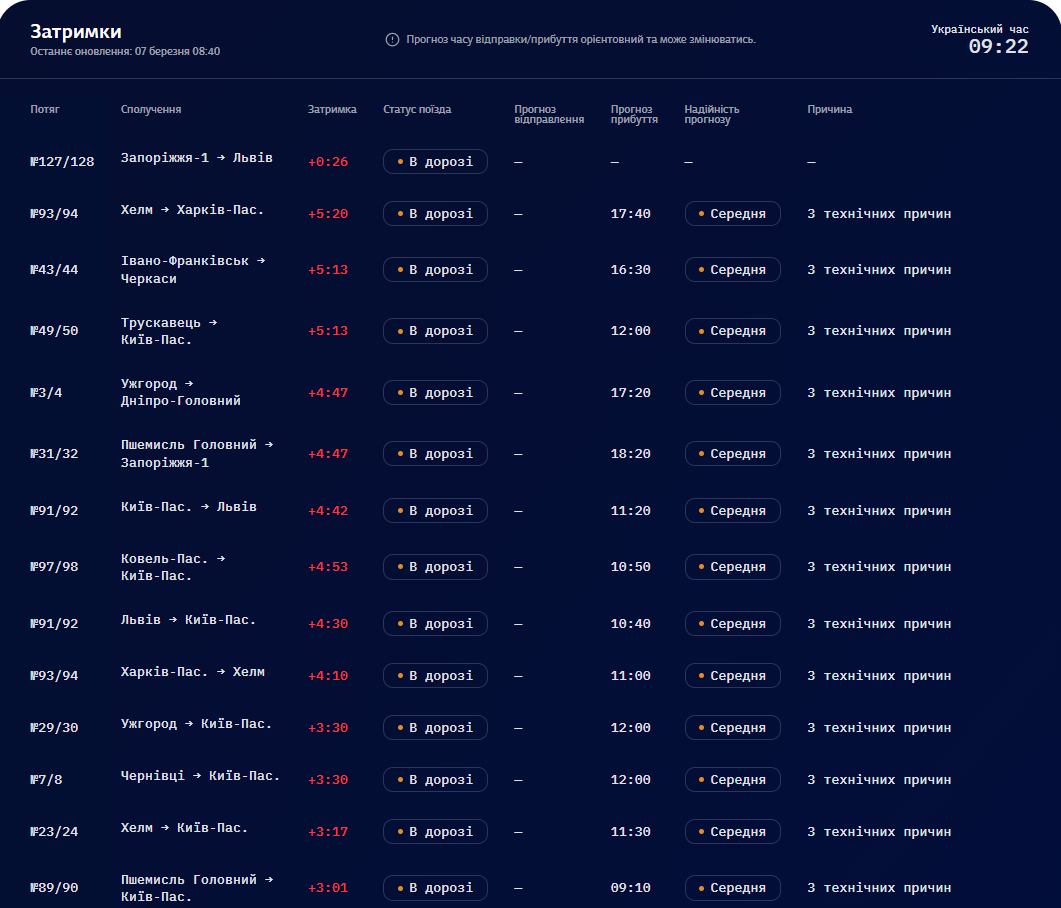This screenshot has height=908, width=1061.
Task: Click the 'Сполучення' column header
Action: coord(151,110)
